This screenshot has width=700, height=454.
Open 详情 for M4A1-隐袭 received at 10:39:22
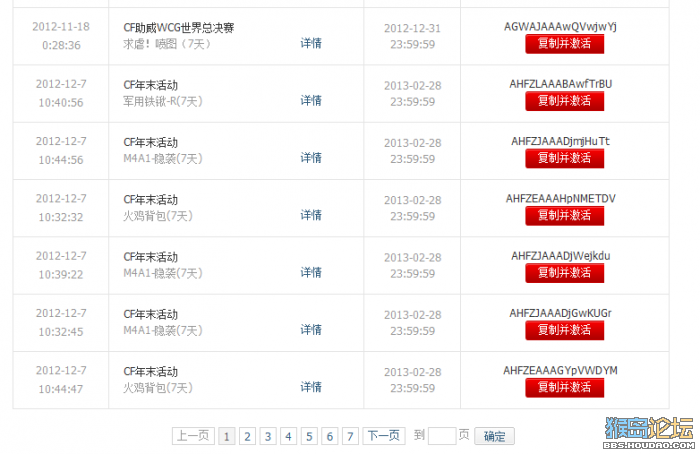pyautogui.click(x=311, y=272)
